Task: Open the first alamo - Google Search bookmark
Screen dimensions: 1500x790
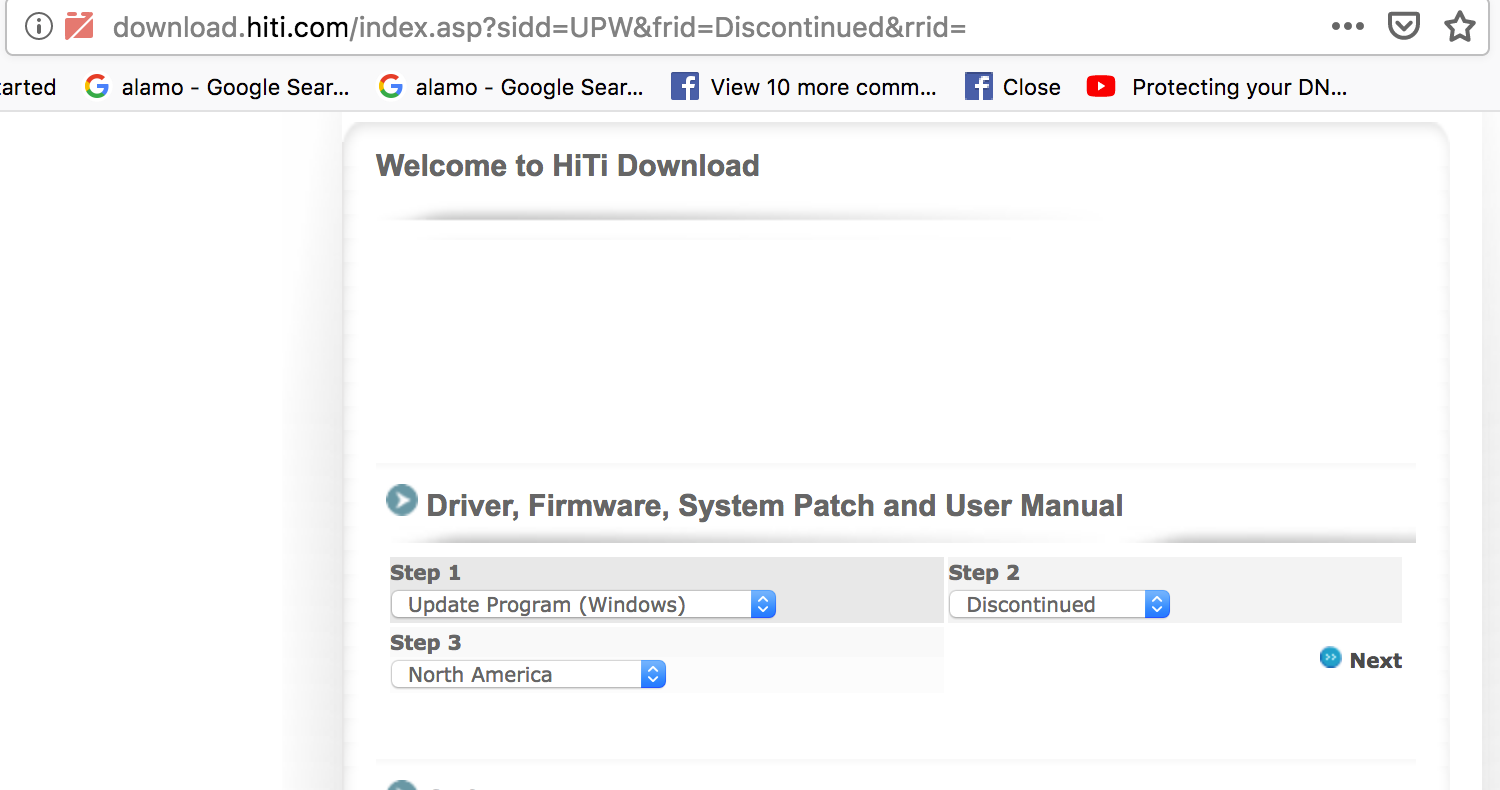Action: tap(217, 87)
